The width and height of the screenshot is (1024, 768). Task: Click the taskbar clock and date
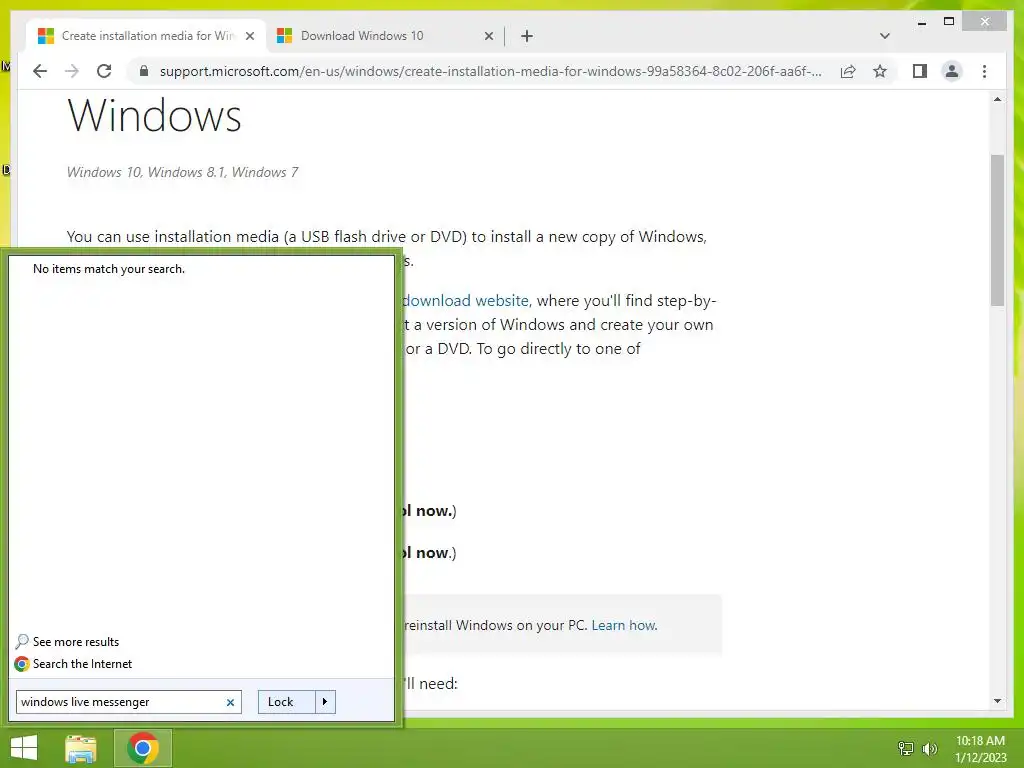click(x=980, y=749)
